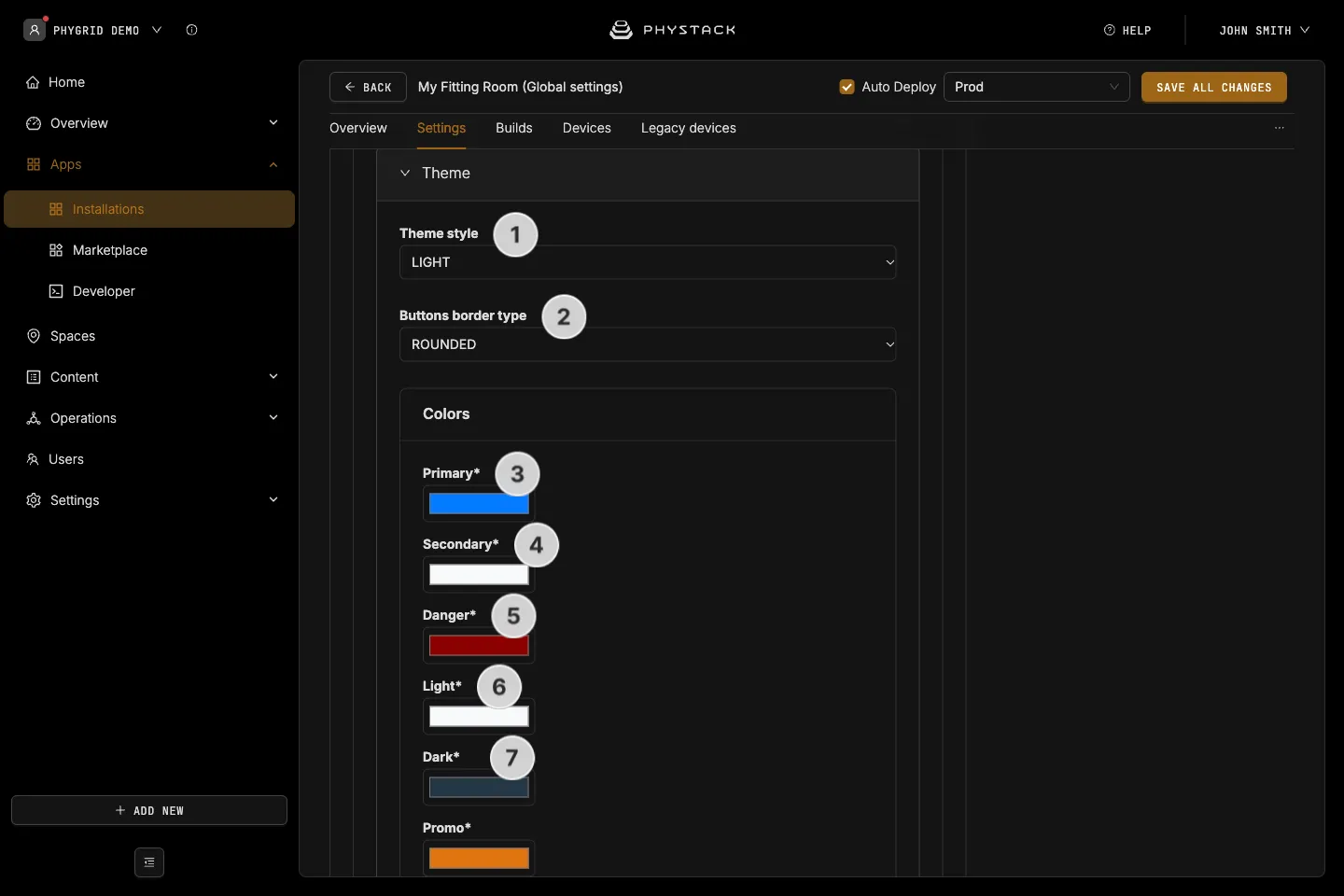Expand the Overview sidebar submenu chevron

pyautogui.click(x=273, y=123)
